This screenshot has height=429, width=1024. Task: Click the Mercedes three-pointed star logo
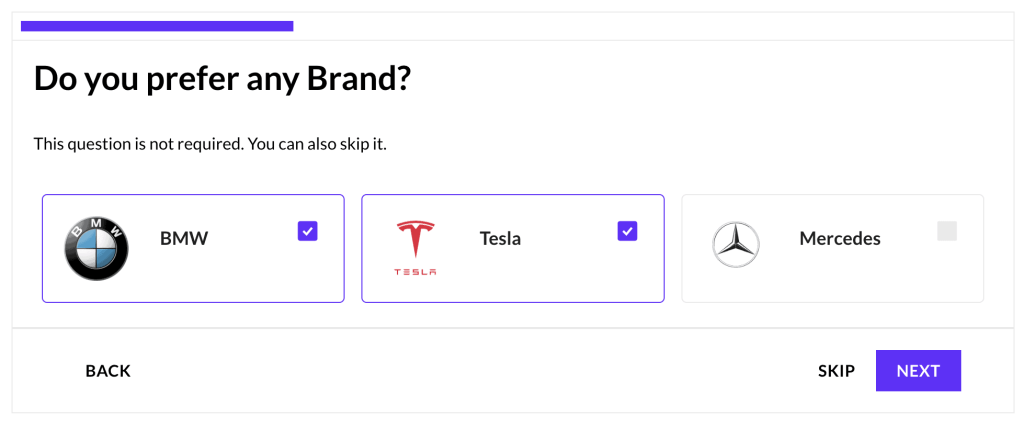pyautogui.click(x=736, y=244)
